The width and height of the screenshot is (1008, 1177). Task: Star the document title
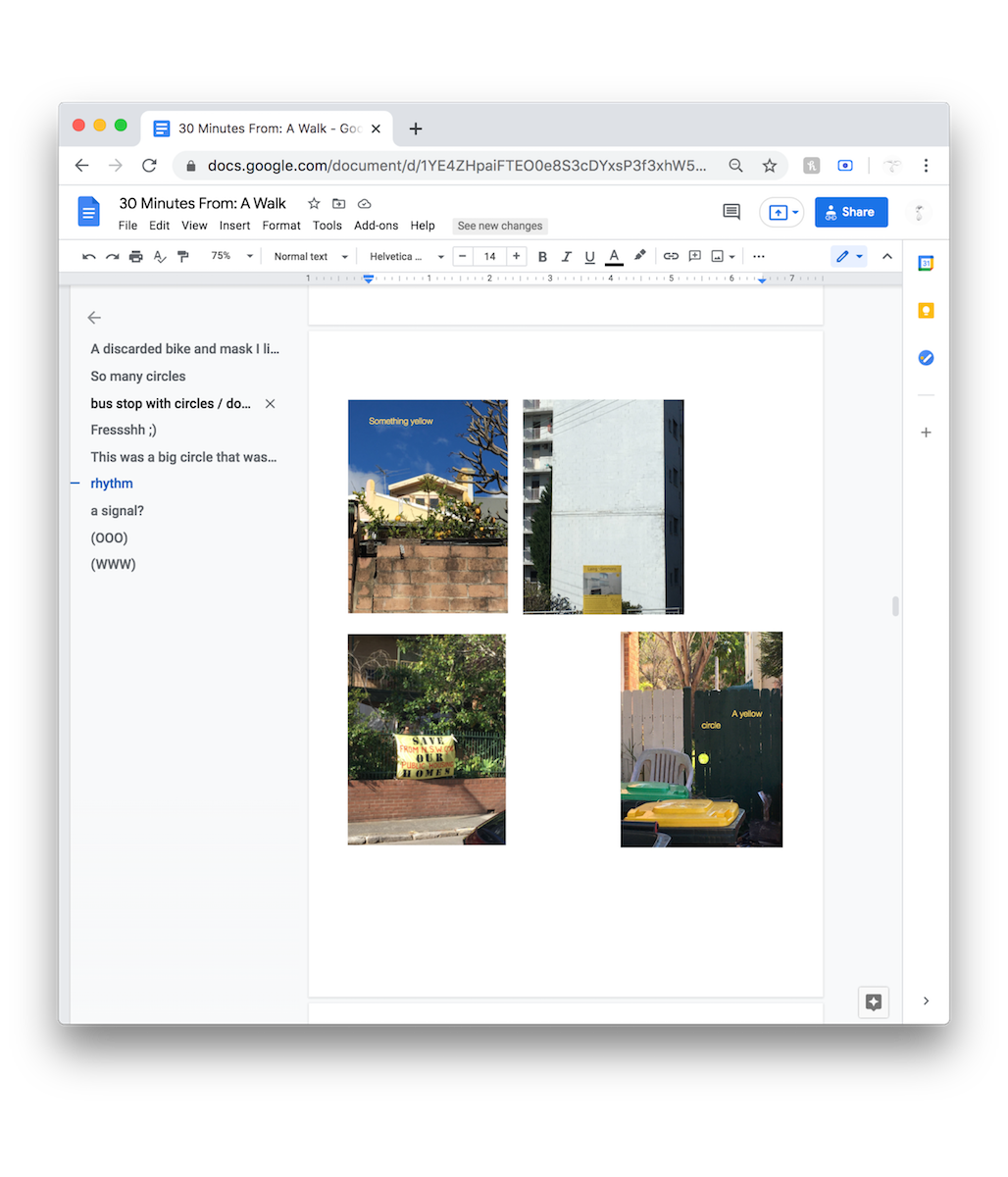314,204
